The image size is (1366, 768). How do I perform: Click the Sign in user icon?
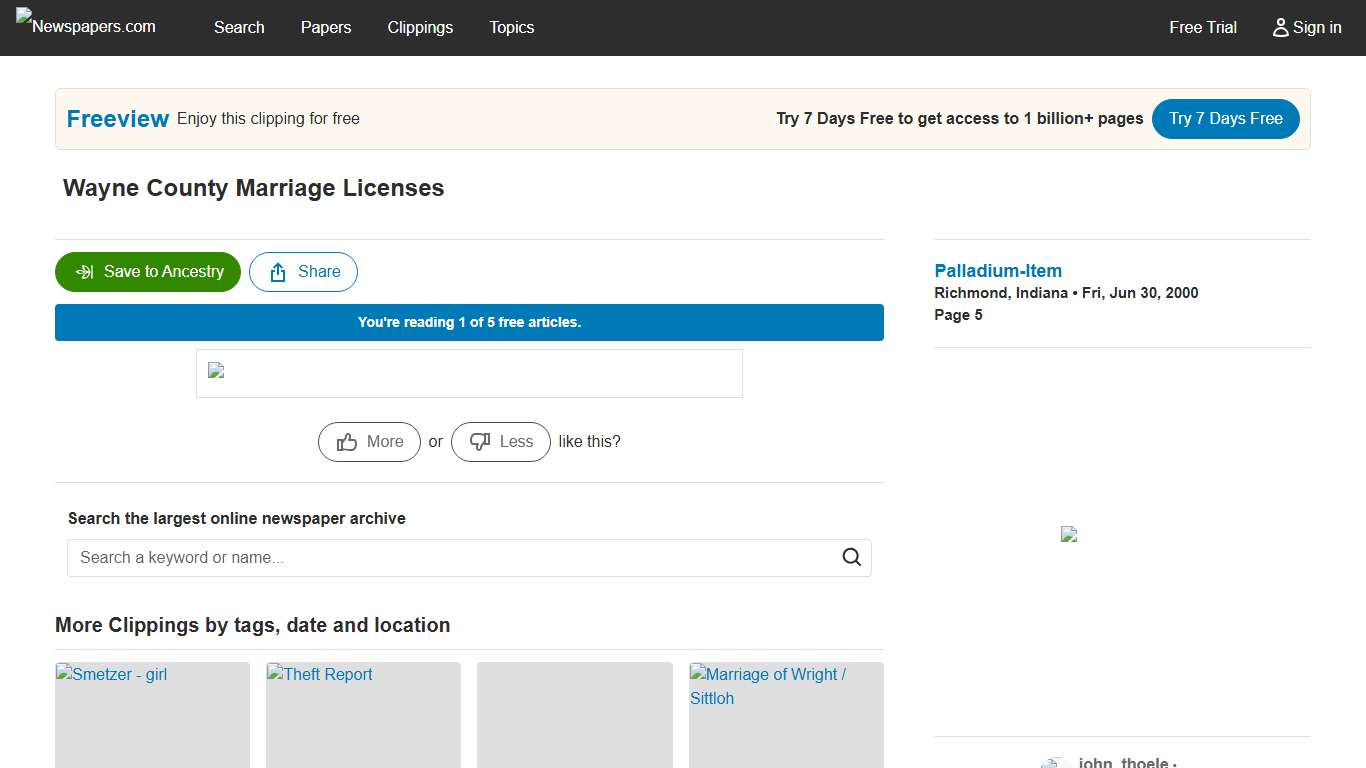[x=1280, y=28]
